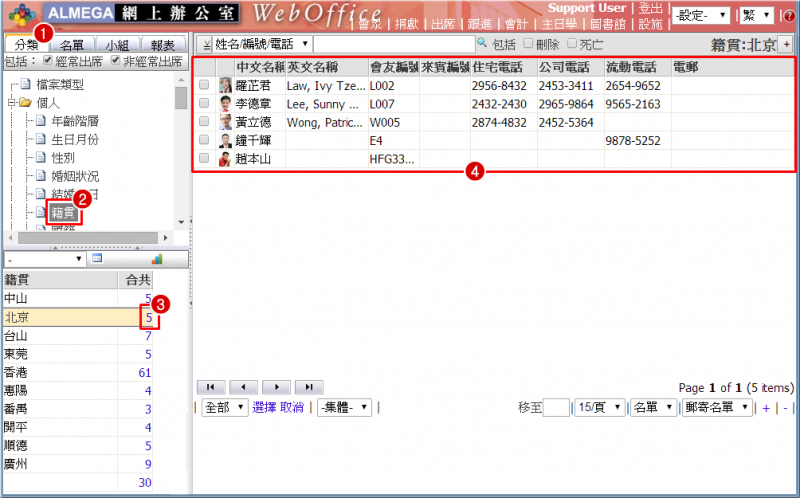Click the red help question mark icon
The height and width of the screenshot is (498, 800).
click(789, 16)
